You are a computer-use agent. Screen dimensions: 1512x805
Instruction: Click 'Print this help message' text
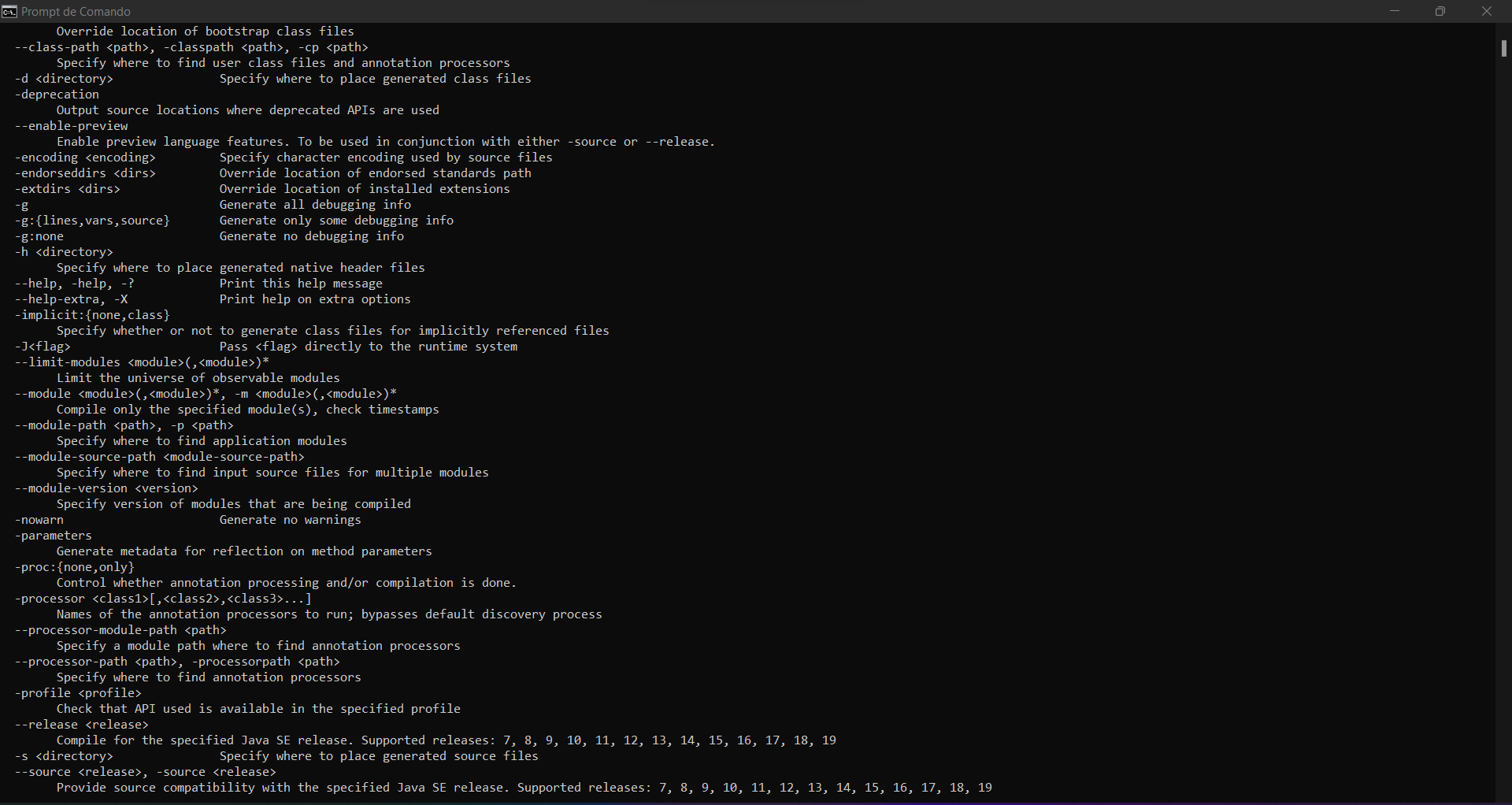click(301, 284)
